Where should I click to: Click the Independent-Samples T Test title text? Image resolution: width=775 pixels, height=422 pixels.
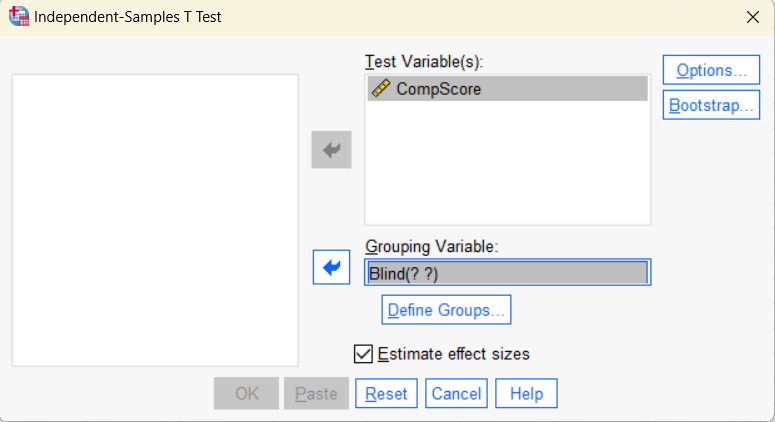[128, 17]
